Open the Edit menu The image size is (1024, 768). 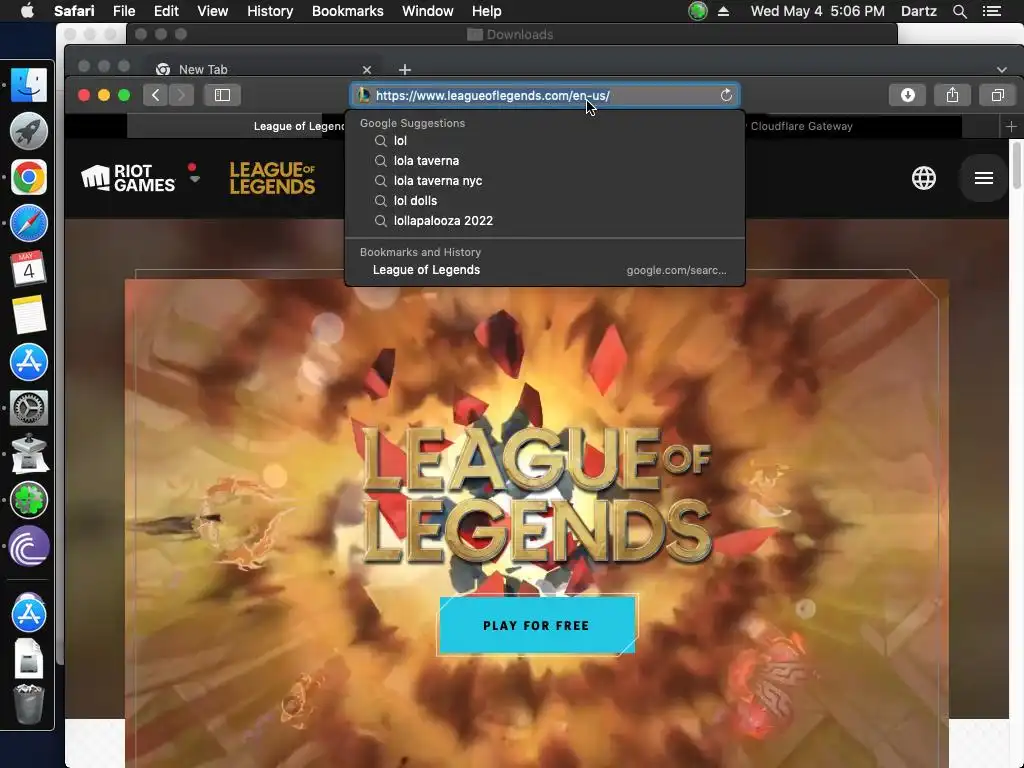coord(166,11)
